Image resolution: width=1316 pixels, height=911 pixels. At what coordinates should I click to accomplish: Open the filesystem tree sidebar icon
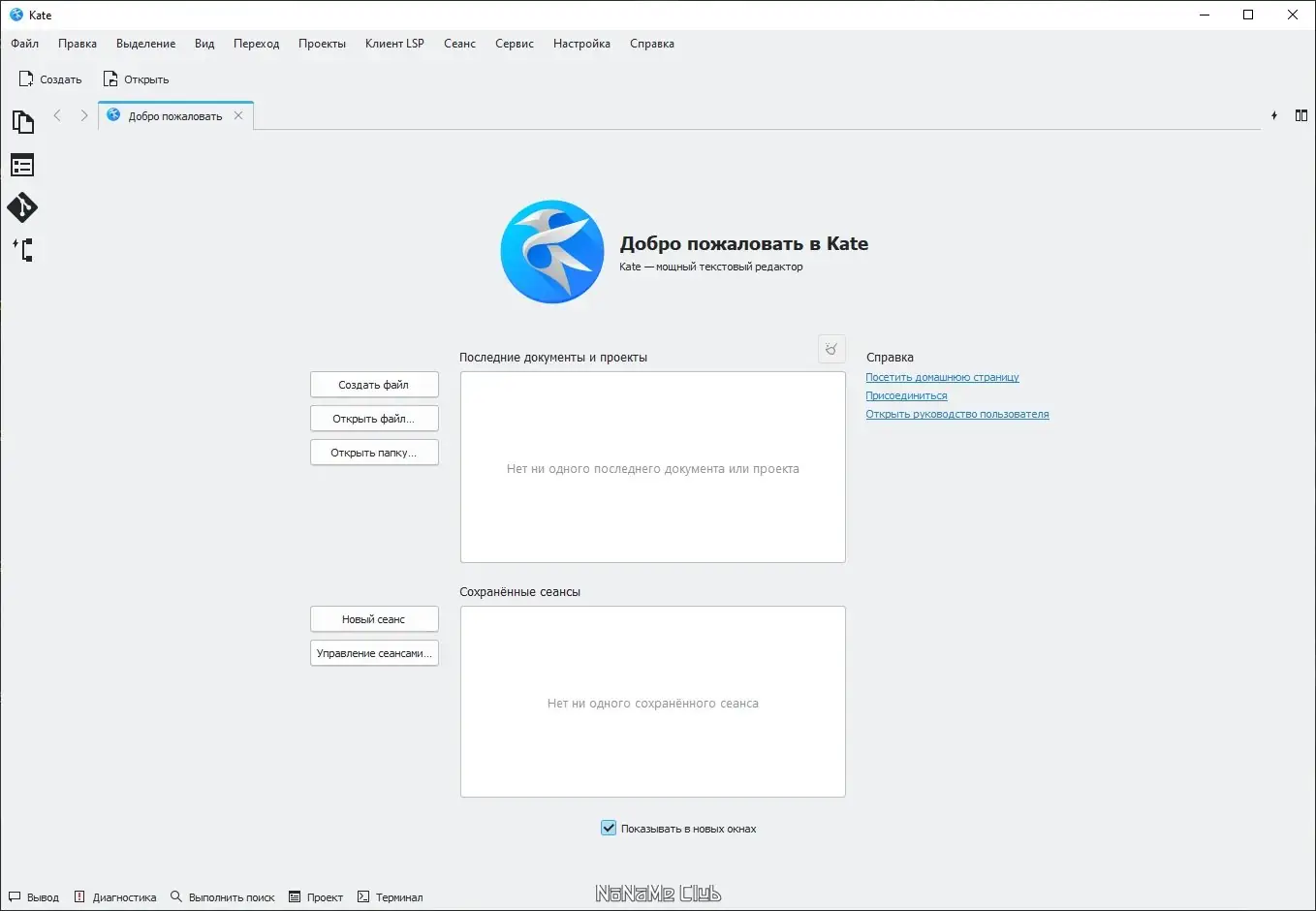tap(22, 250)
